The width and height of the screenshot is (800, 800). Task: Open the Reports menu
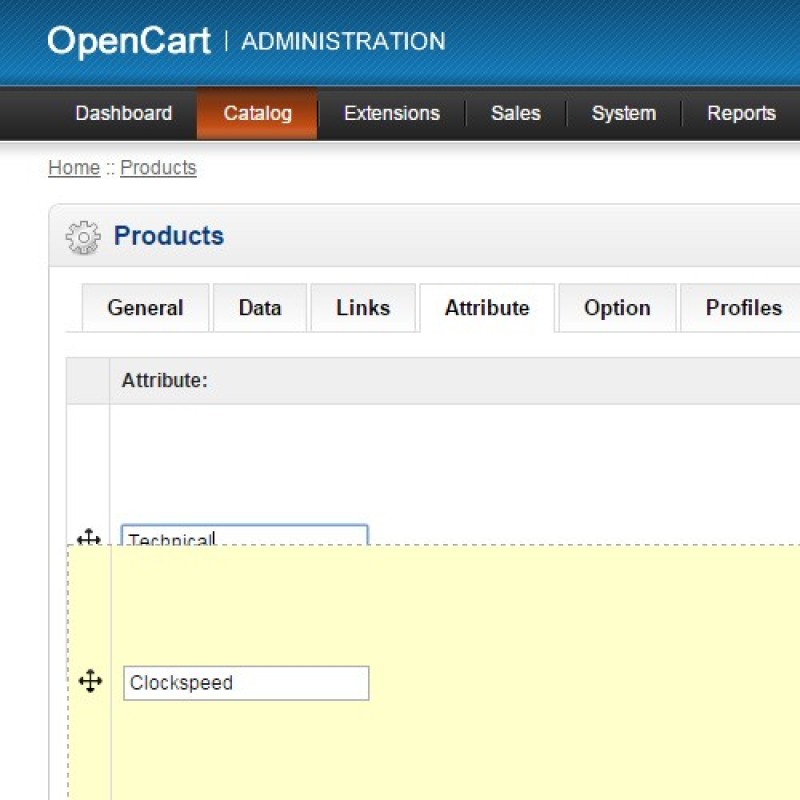tap(740, 113)
